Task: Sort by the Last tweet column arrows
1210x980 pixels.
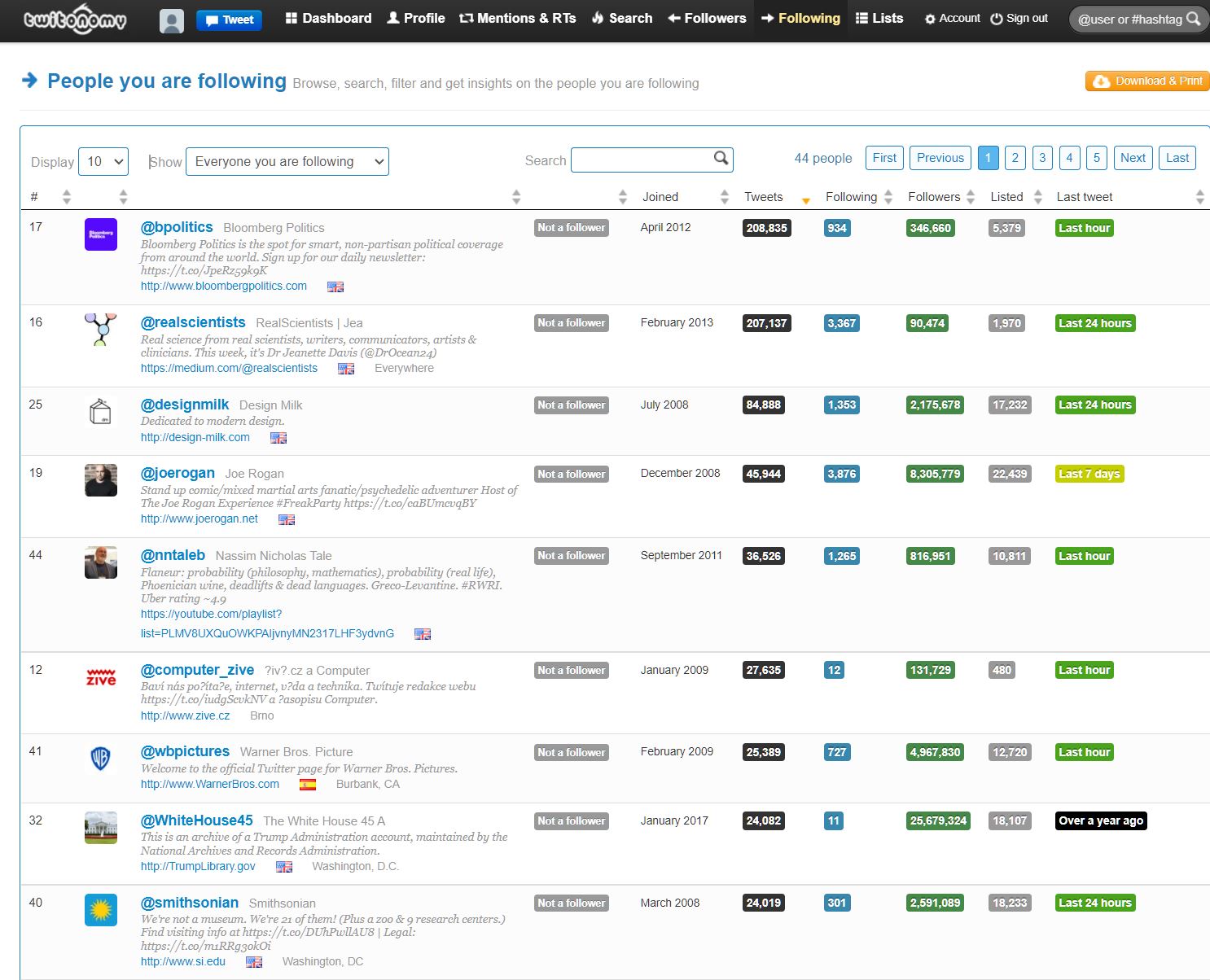Action: tap(1199, 197)
